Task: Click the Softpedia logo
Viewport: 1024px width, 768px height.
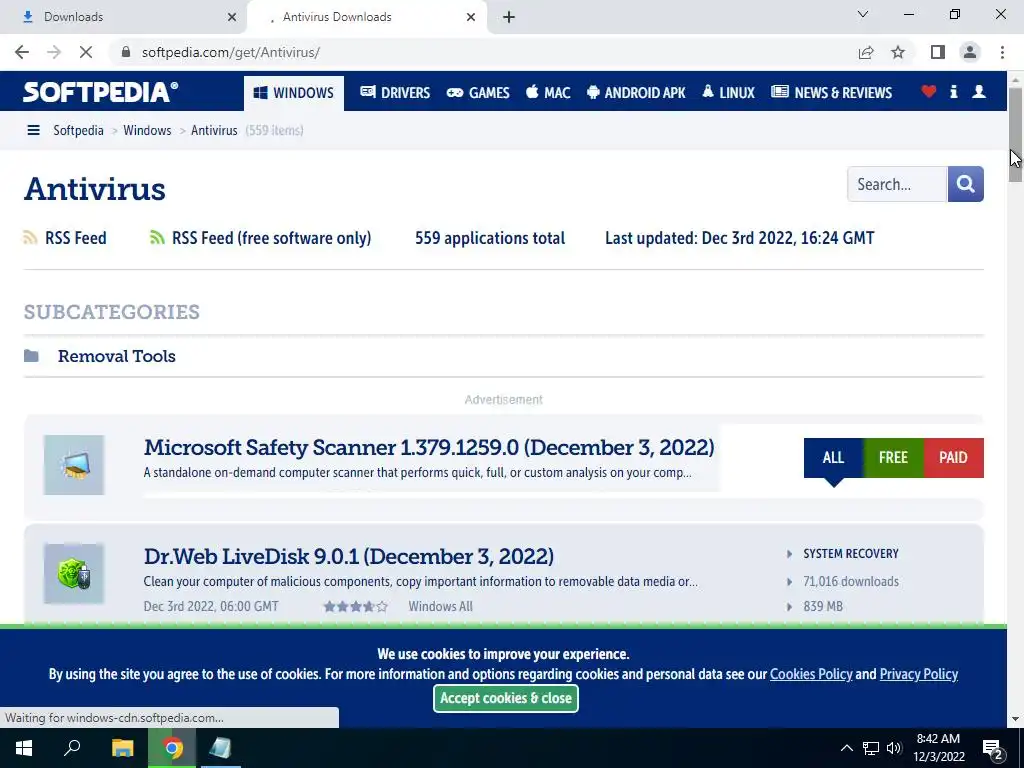Action: point(101,91)
